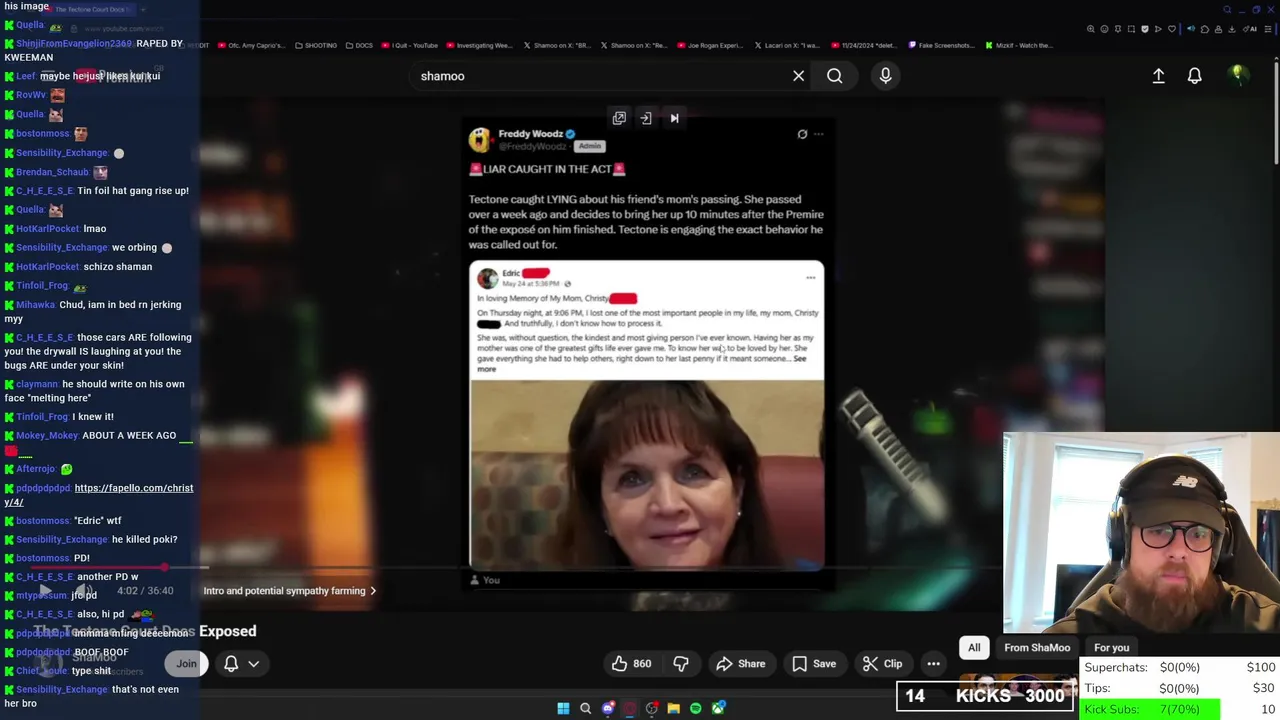
Task: Click chat username 'Brendan_Schaub'
Action: click(52, 172)
